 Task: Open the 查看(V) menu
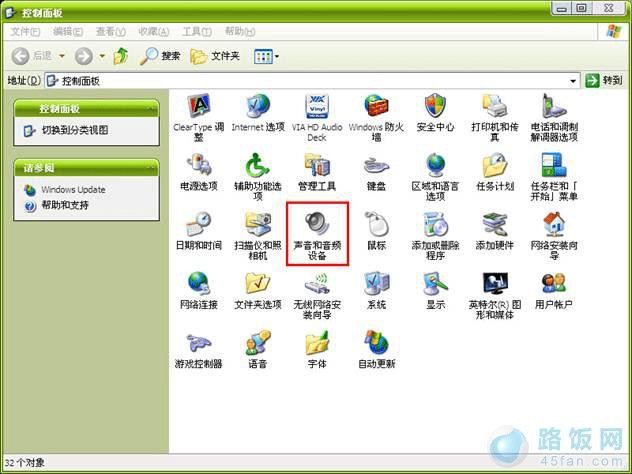pyautogui.click(x=111, y=31)
